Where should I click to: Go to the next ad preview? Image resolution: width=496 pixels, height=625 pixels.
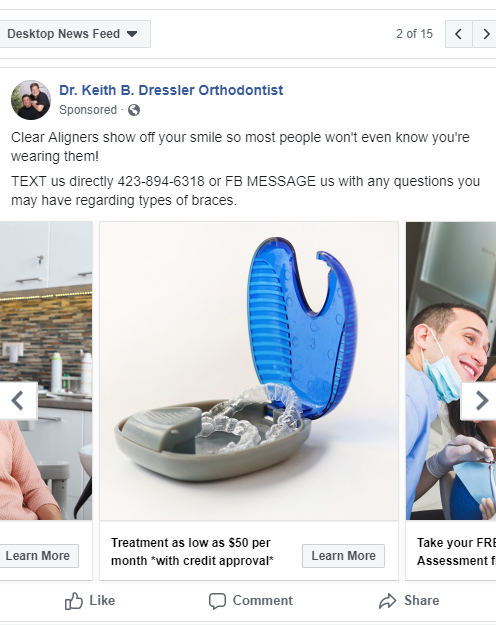click(485, 34)
